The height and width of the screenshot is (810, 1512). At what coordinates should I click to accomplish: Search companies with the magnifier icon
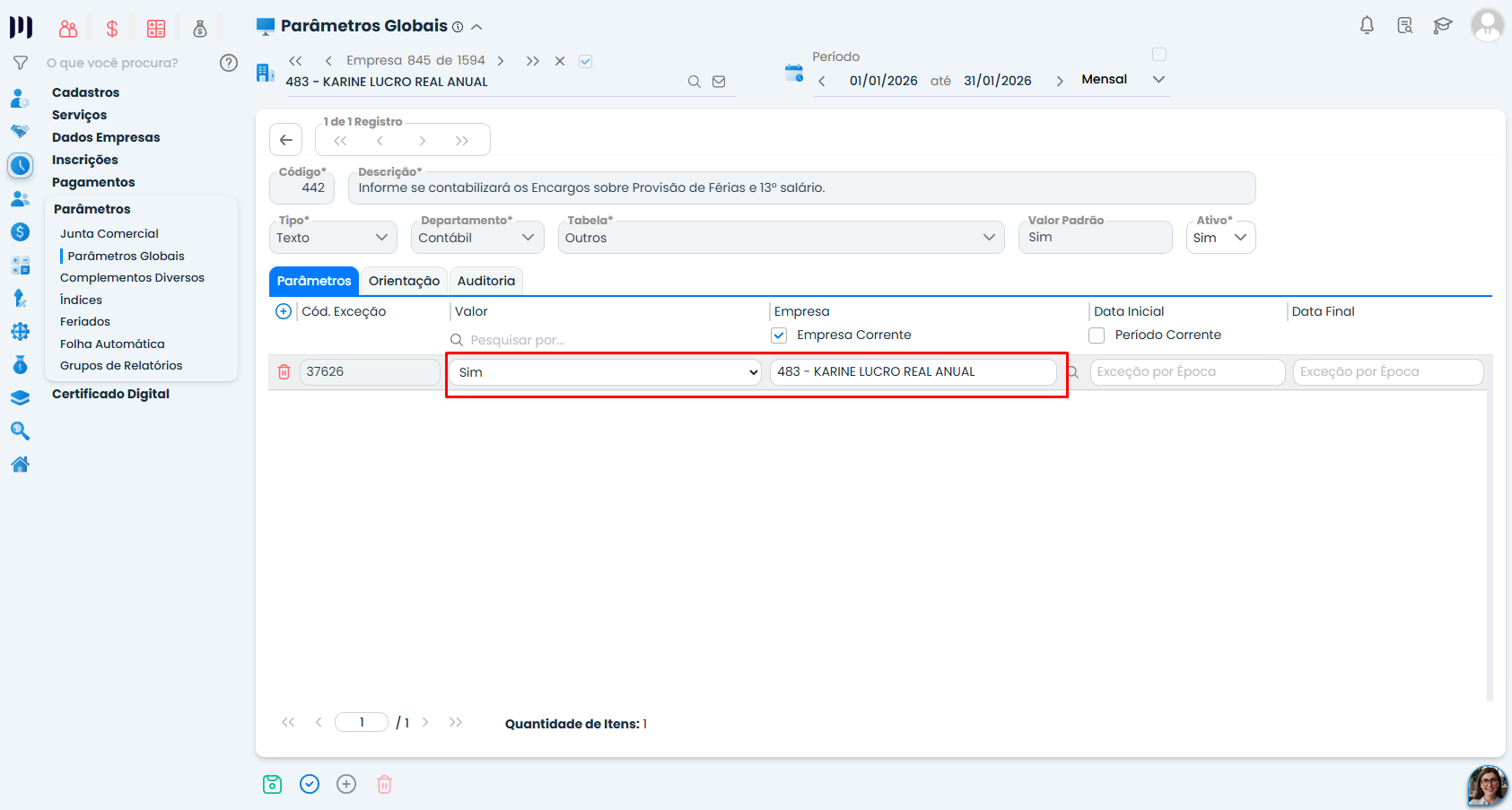click(694, 82)
